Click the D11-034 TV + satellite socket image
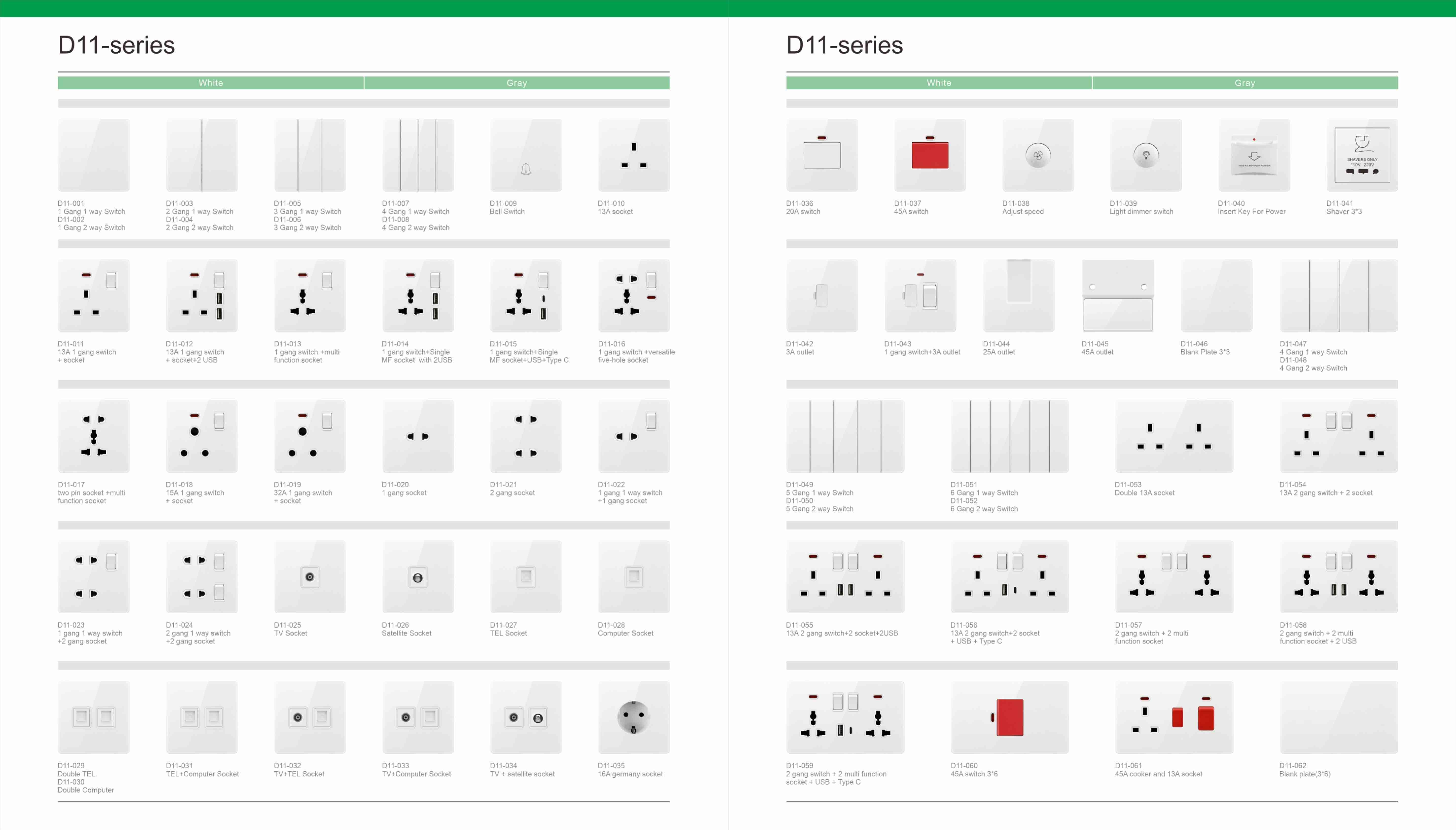 526,718
